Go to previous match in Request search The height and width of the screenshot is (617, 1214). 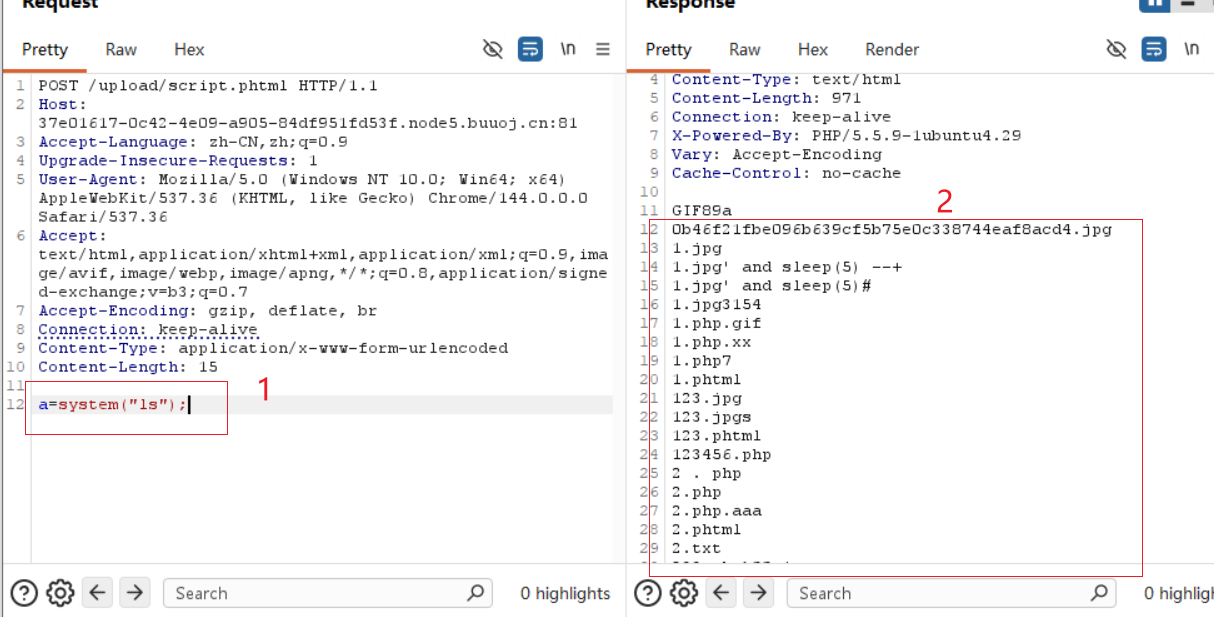coord(97,593)
